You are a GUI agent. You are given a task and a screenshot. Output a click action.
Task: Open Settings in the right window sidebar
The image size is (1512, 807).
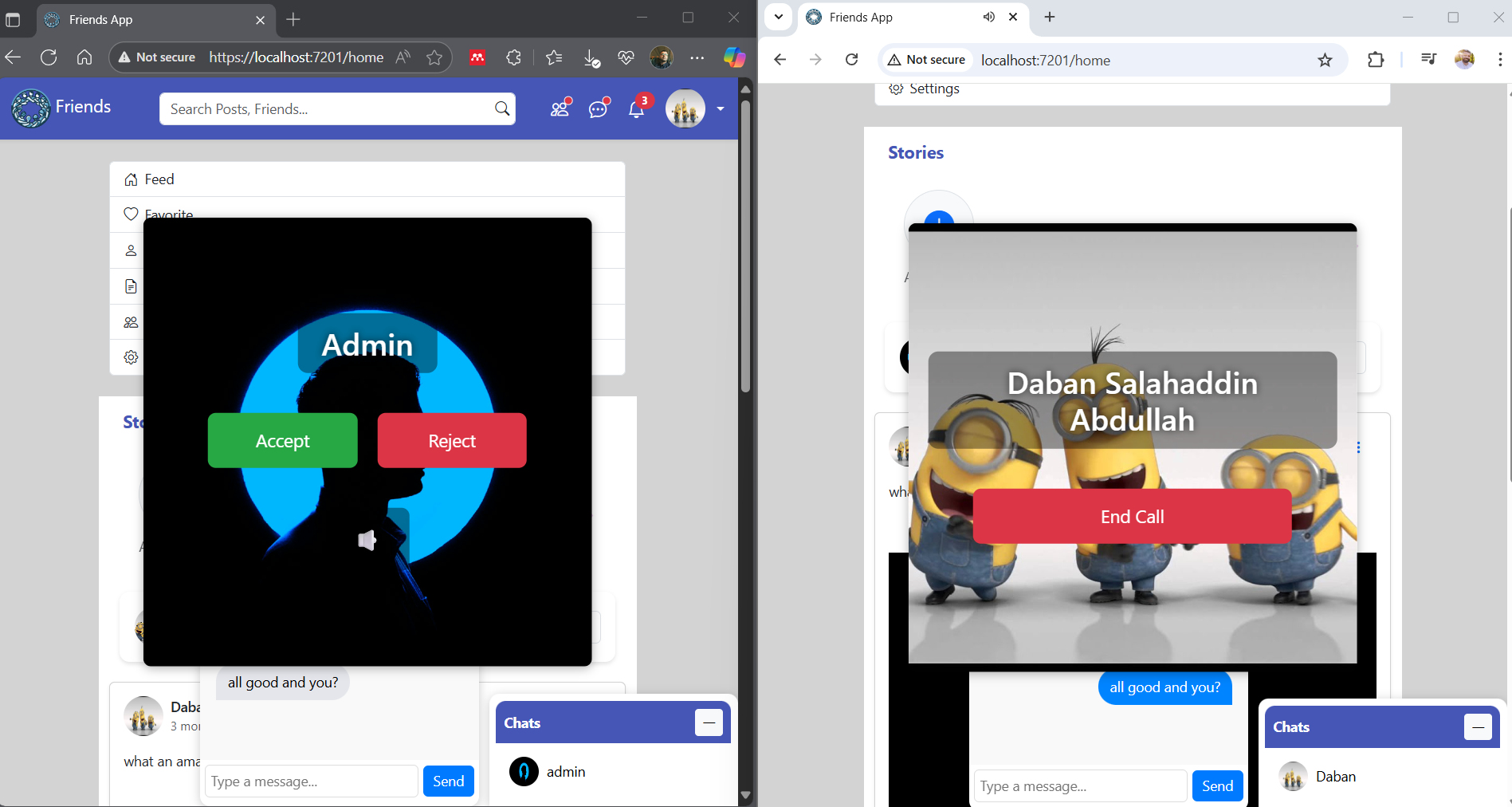[x=933, y=89]
